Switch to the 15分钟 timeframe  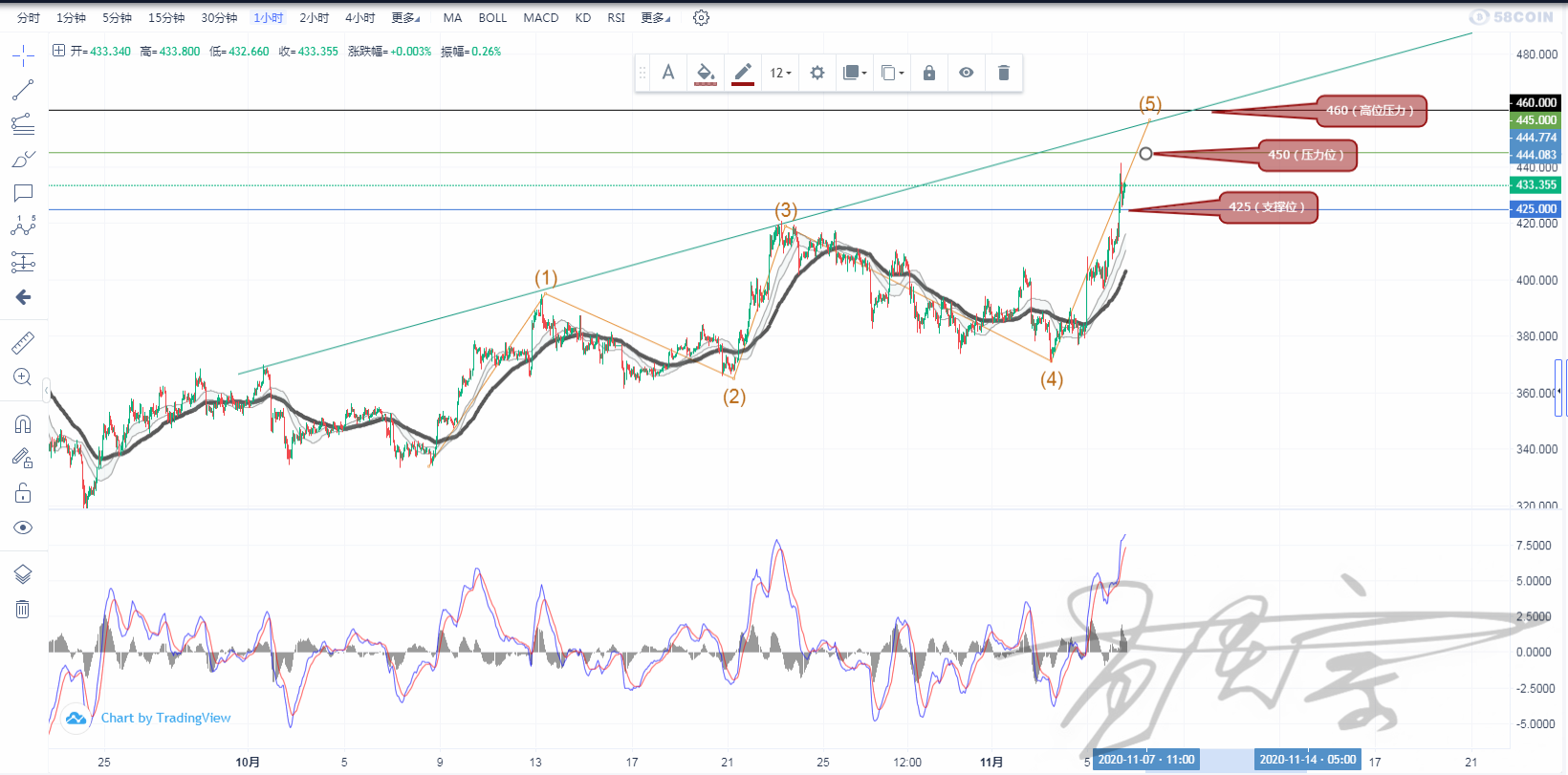click(166, 18)
